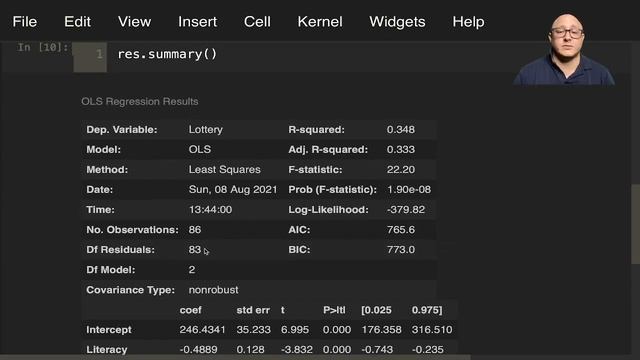Click the Method value Least Squares
The width and height of the screenshot is (640, 360).
coord(224,170)
